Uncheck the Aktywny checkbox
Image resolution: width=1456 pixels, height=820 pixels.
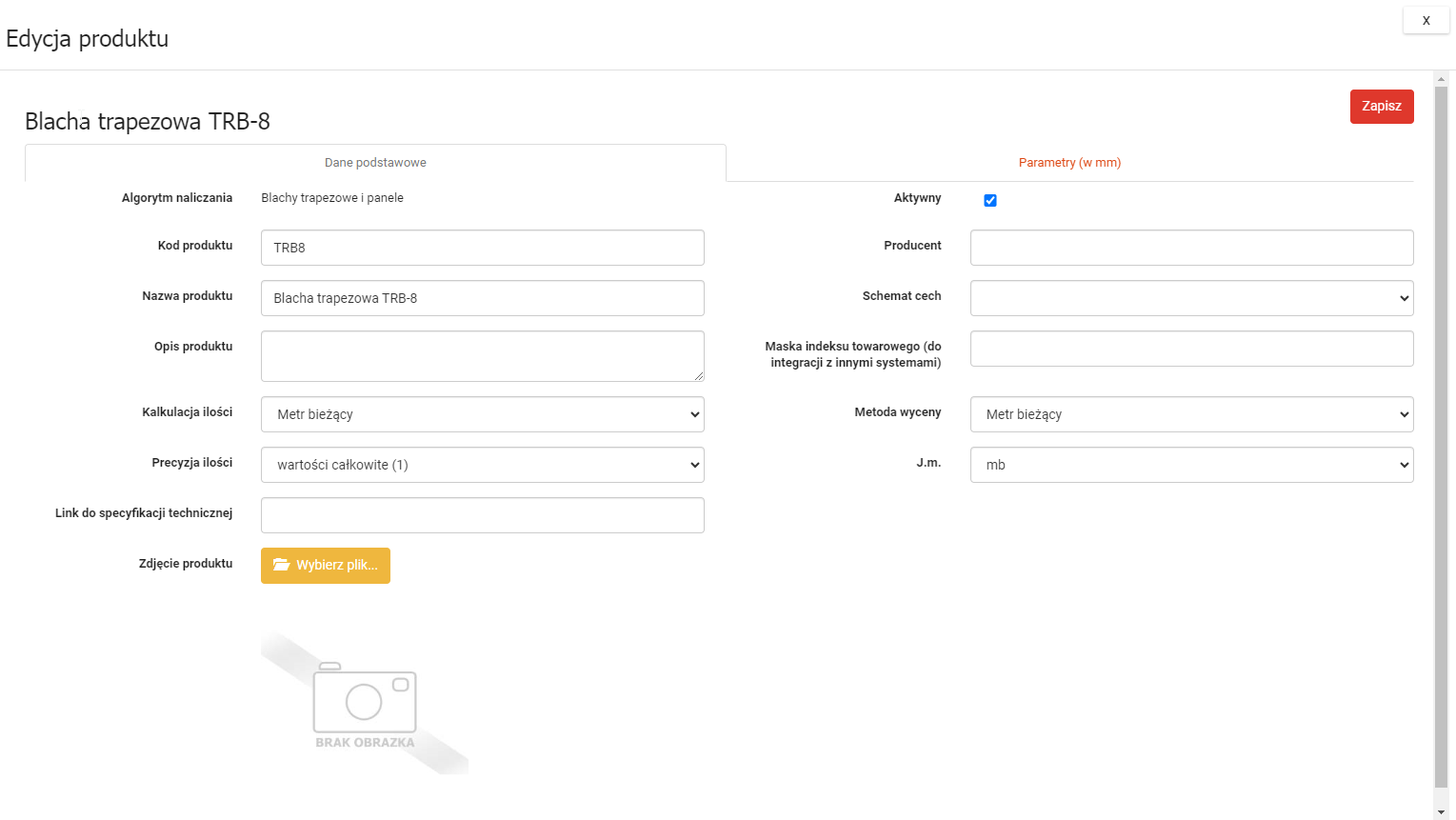point(990,200)
